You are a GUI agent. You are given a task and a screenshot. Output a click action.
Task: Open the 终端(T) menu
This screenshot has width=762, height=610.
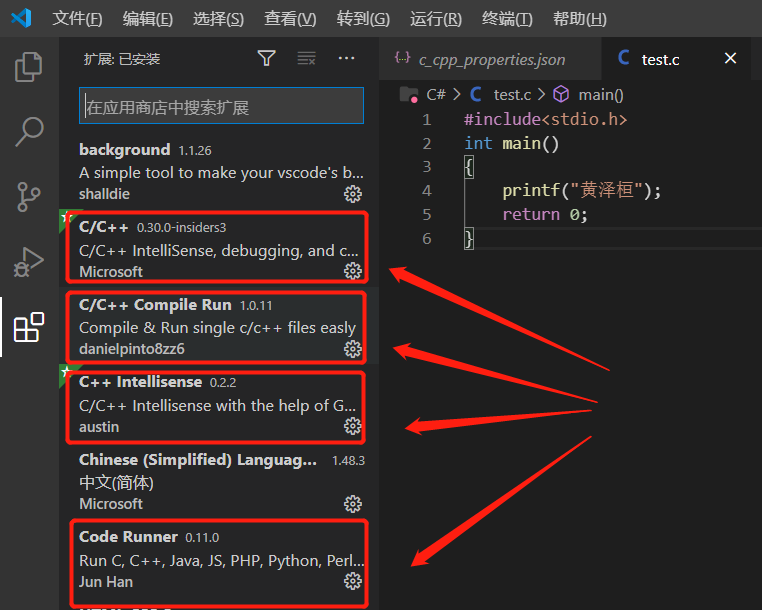click(x=507, y=19)
